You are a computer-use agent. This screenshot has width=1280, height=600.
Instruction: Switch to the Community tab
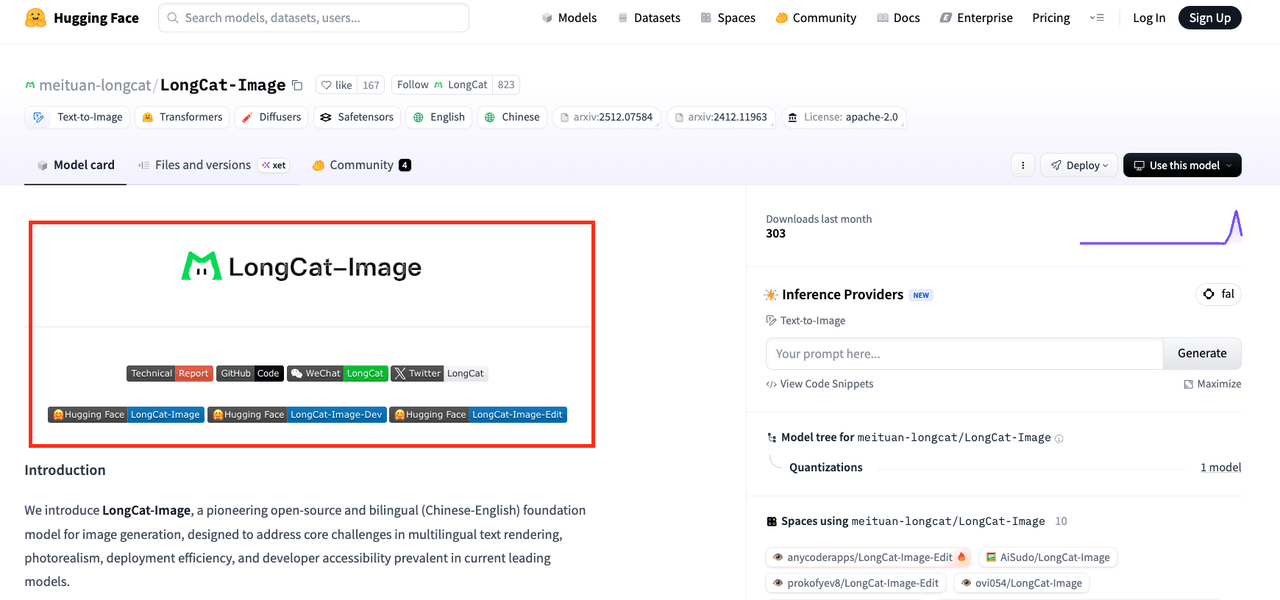click(361, 165)
